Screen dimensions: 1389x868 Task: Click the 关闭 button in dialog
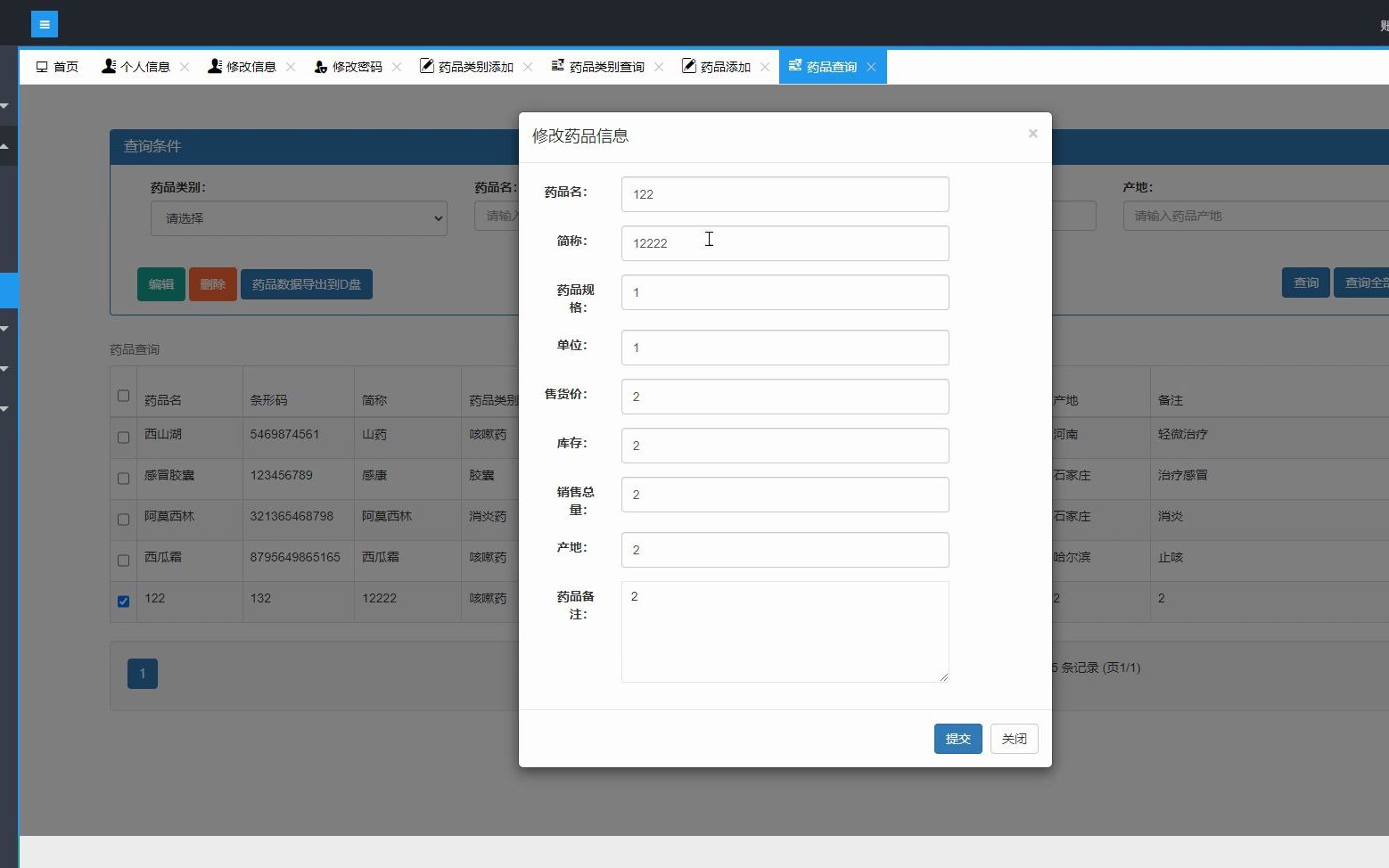pyautogui.click(x=1014, y=739)
